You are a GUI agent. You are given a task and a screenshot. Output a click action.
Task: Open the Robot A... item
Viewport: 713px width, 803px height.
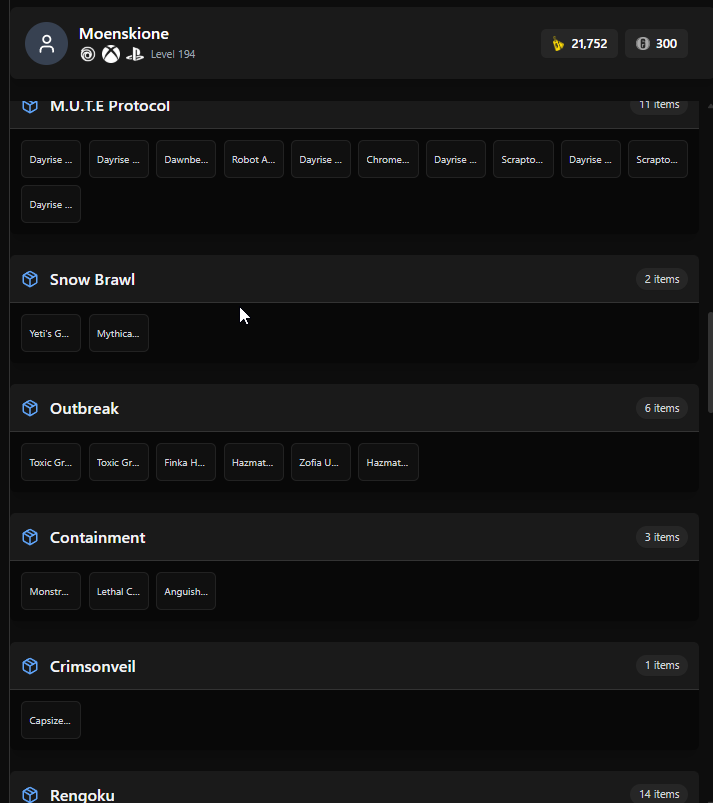(x=254, y=159)
